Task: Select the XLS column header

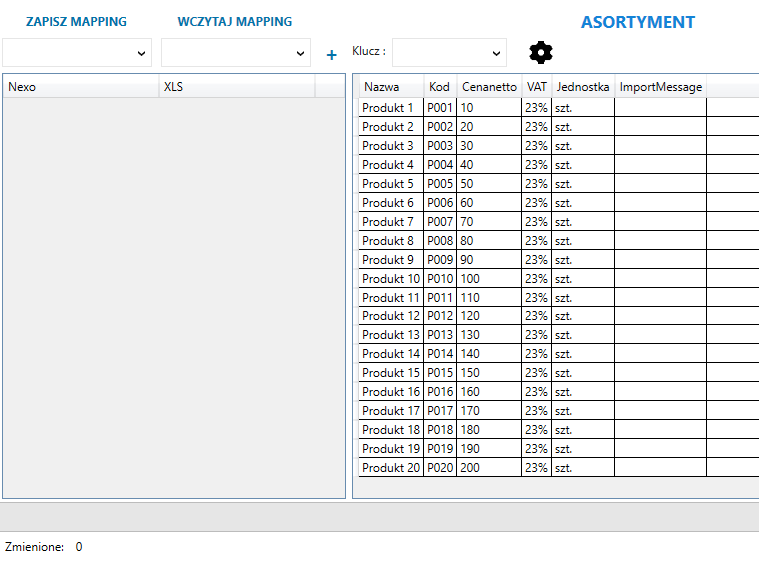Action: click(236, 87)
